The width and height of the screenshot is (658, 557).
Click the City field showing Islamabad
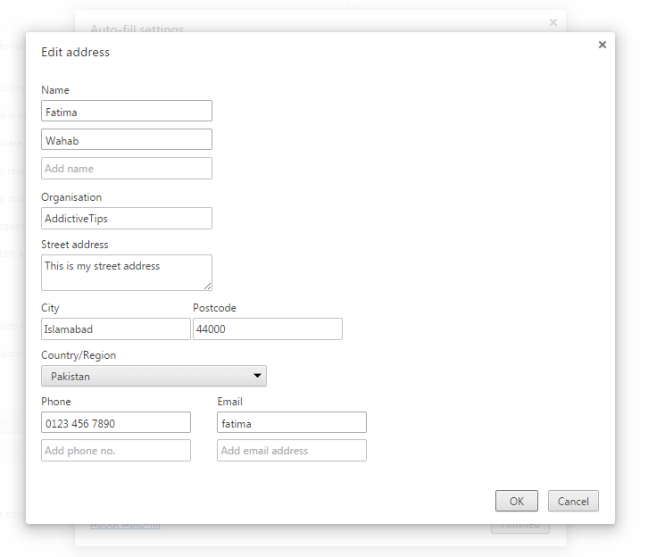click(x=116, y=329)
